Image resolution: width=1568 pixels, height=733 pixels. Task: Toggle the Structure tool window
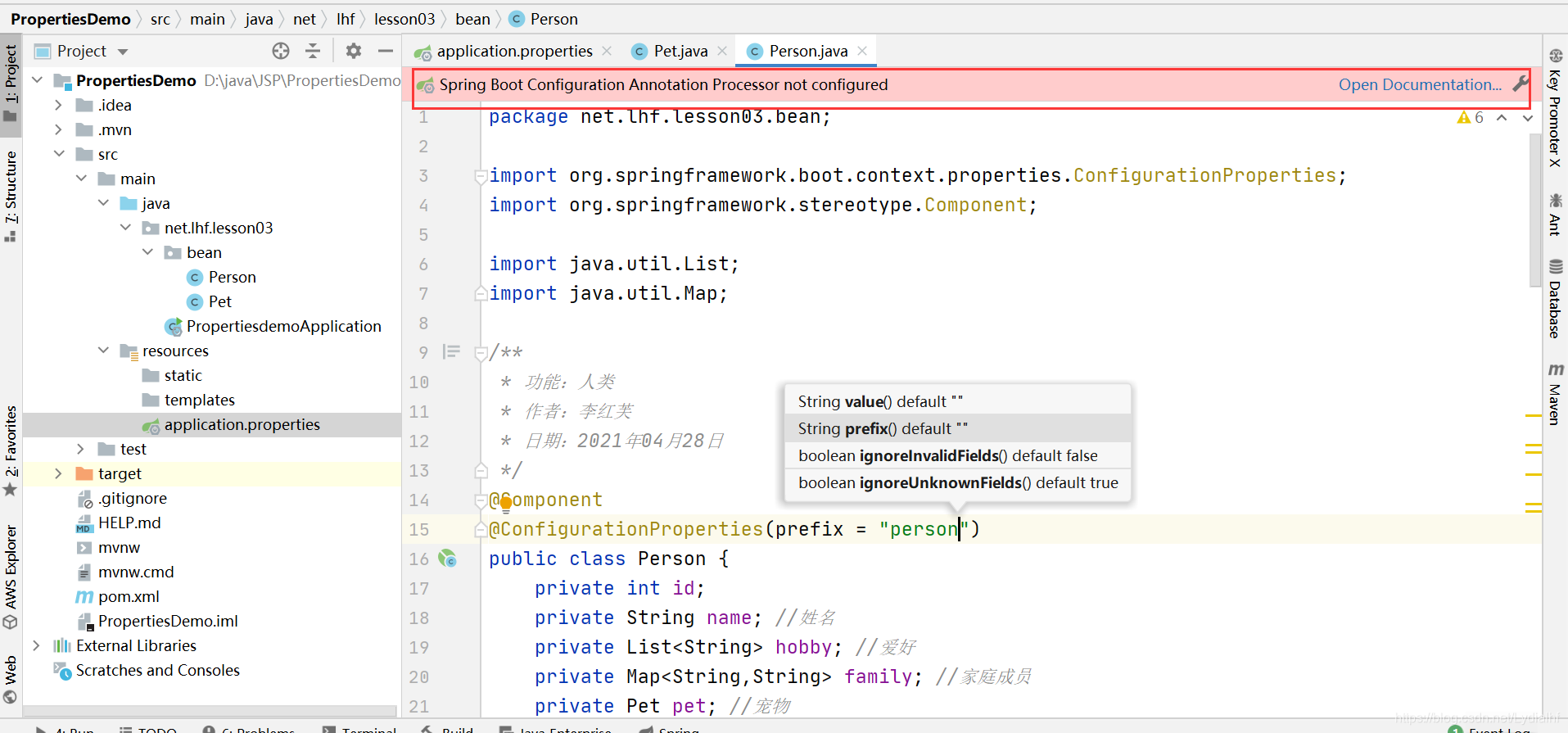[x=11, y=195]
